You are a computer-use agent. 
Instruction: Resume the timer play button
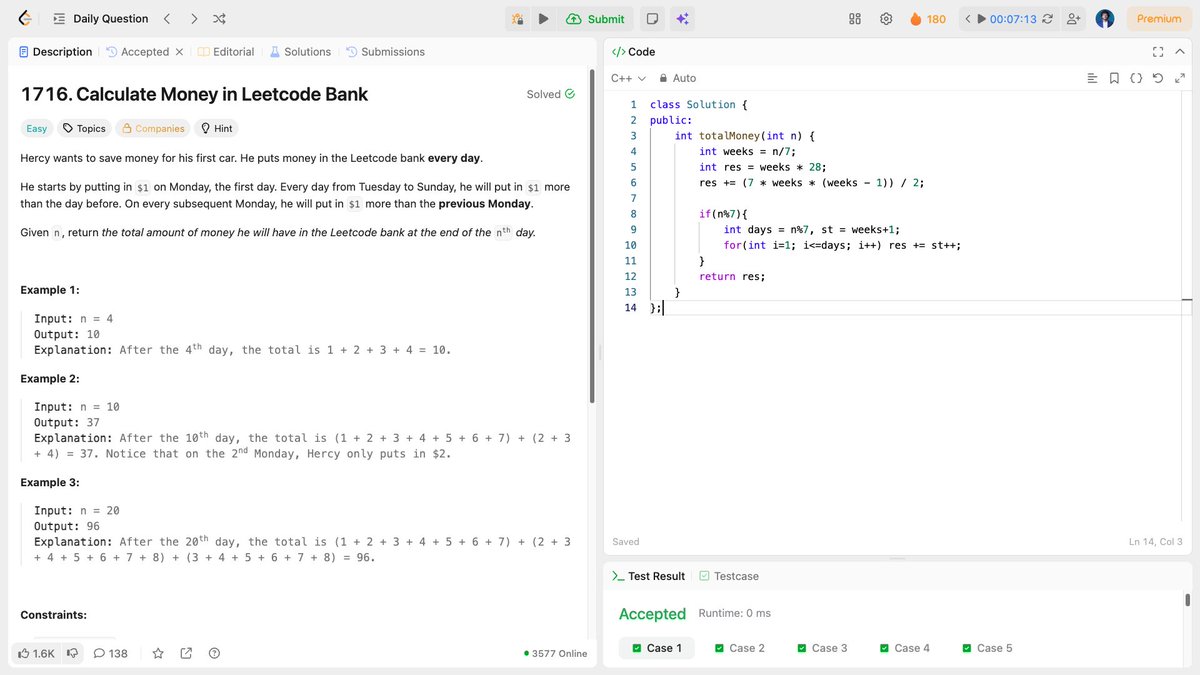coord(982,19)
